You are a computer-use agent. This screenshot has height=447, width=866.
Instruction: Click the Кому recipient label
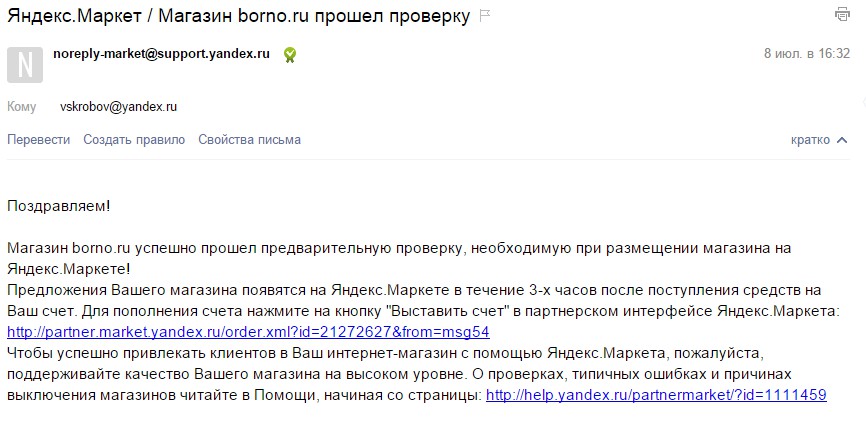pyautogui.click(x=22, y=106)
